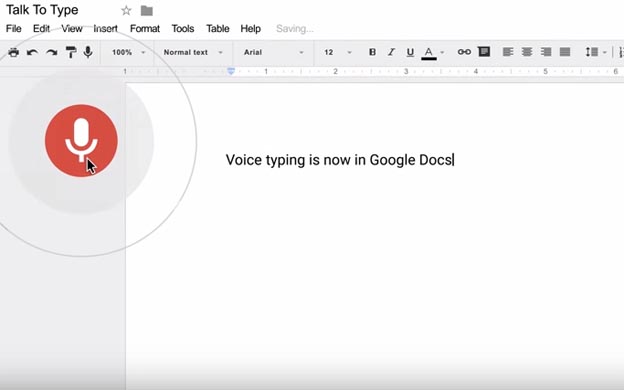Star the Talk To Type document

126,11
